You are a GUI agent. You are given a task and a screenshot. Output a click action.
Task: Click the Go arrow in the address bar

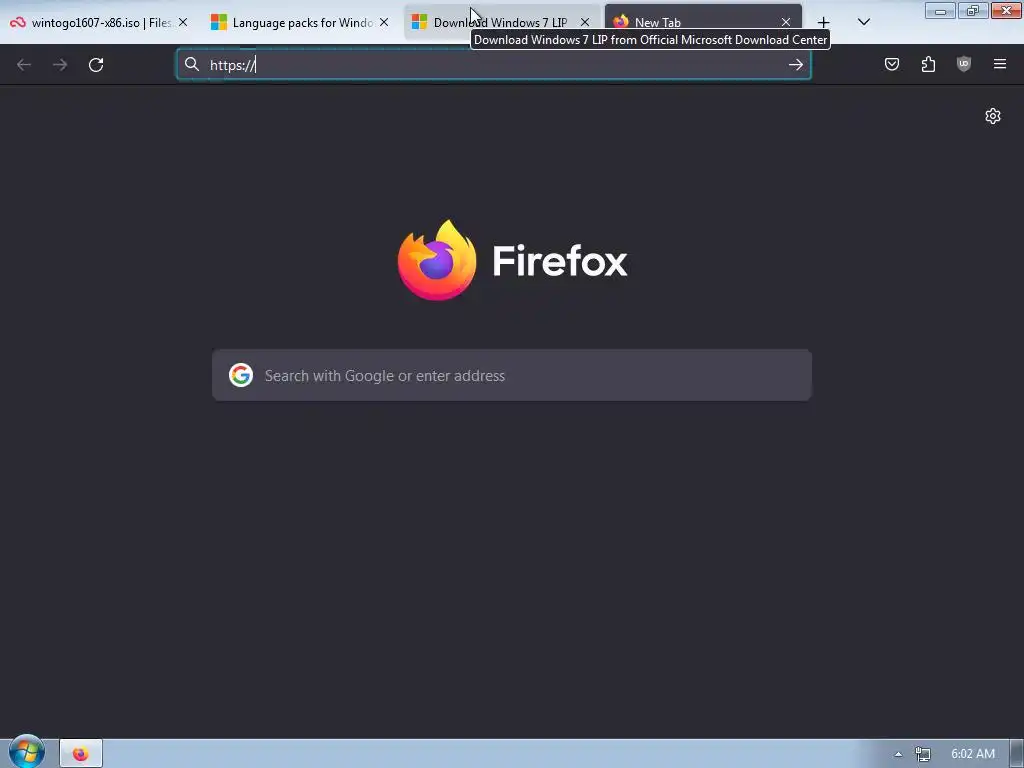(795, 64)
